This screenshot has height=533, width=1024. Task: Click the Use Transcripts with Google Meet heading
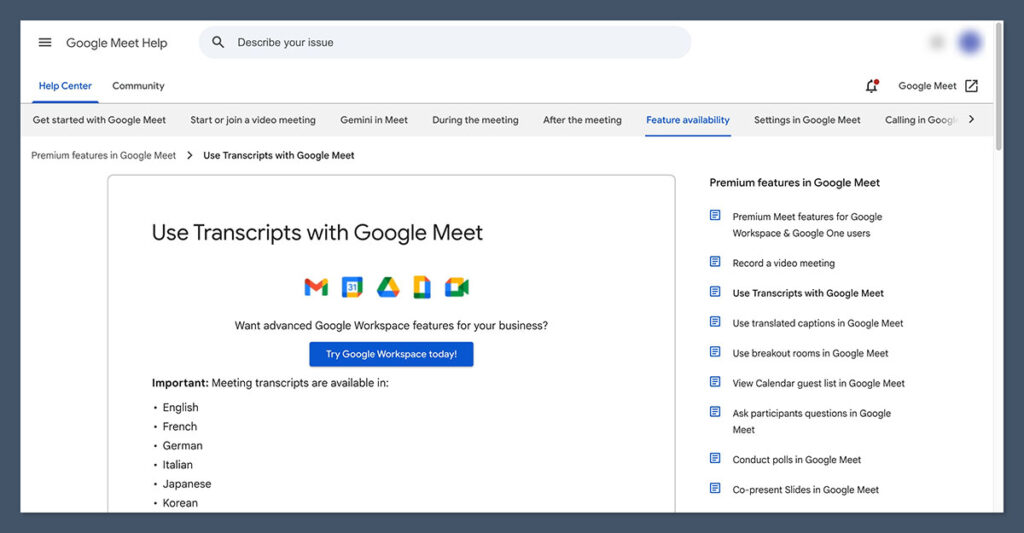[317, 233]
